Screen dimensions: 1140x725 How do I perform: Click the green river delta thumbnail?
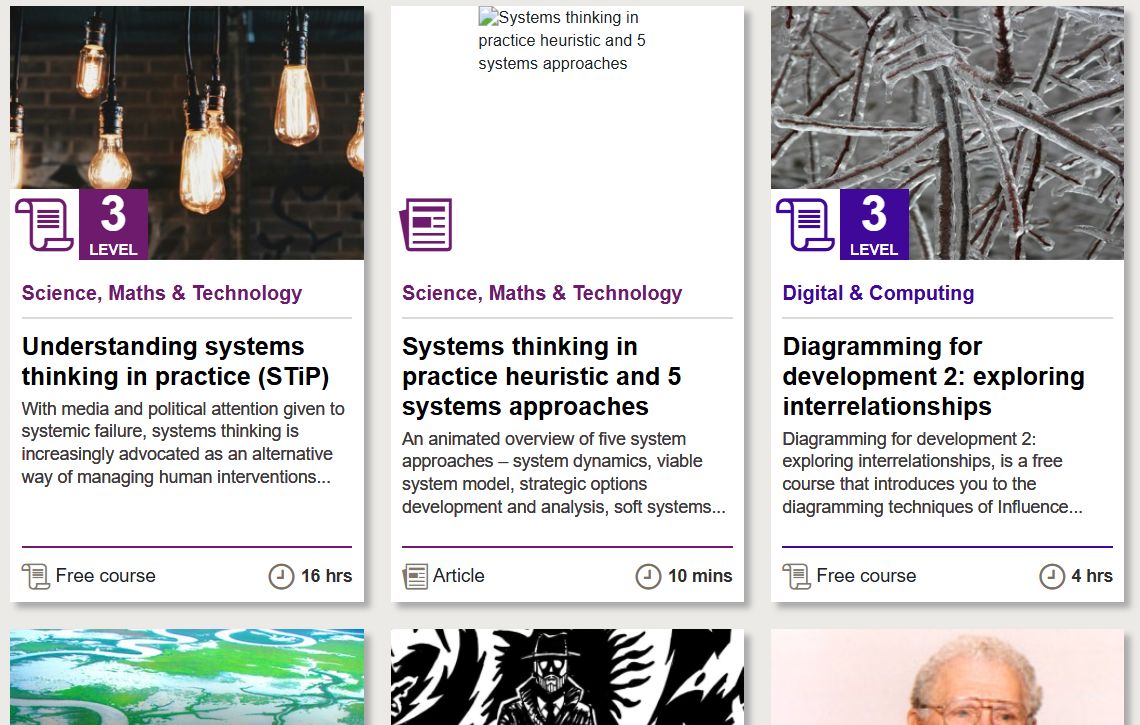tap(187, 677)
